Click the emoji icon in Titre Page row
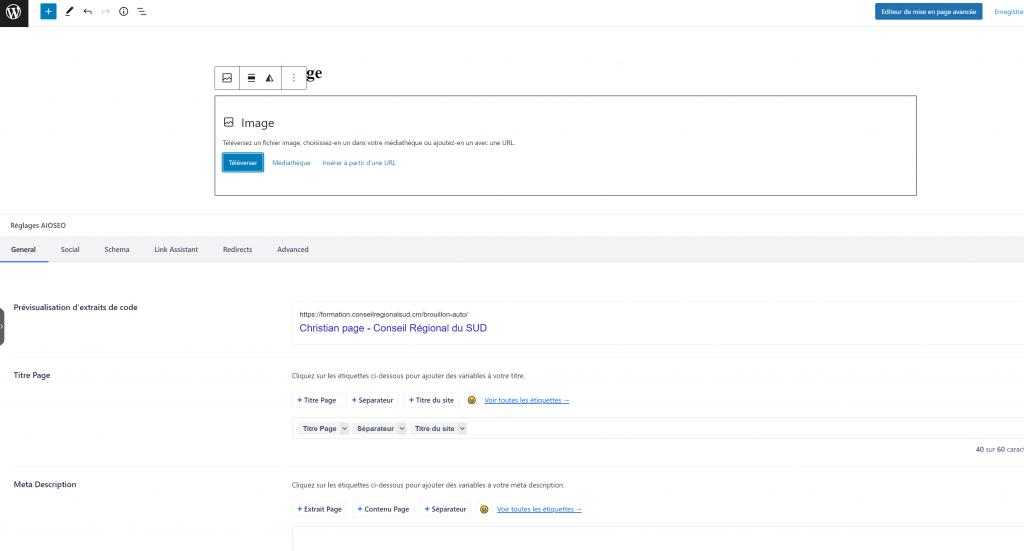Viewport: 1024px width, 551px height. pyautogui.click(x=471, y=400)
